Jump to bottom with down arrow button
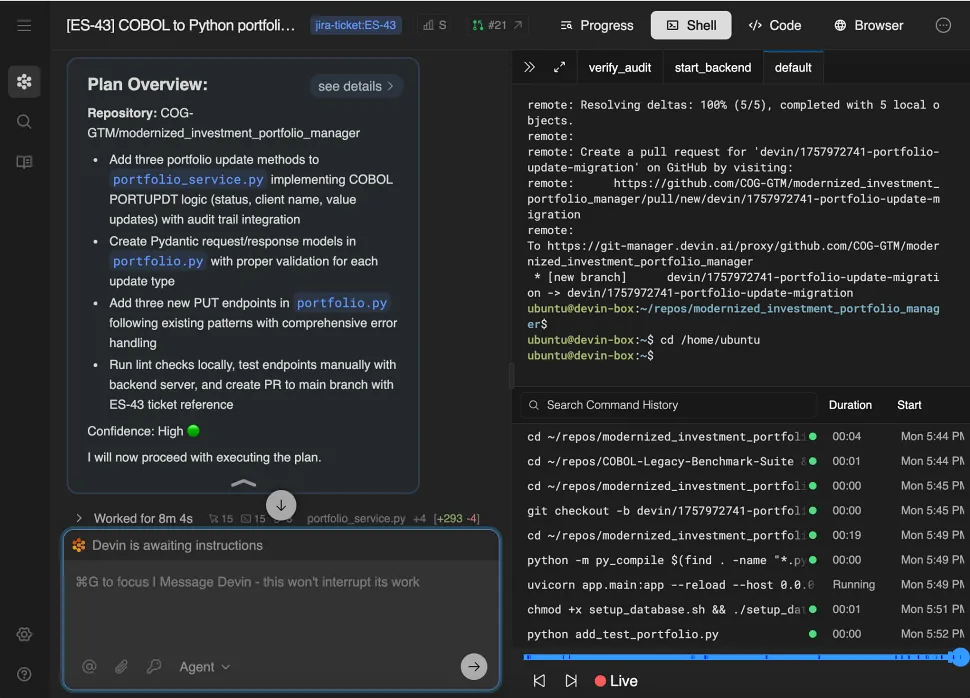970x698 pixels. click(281, 505)
